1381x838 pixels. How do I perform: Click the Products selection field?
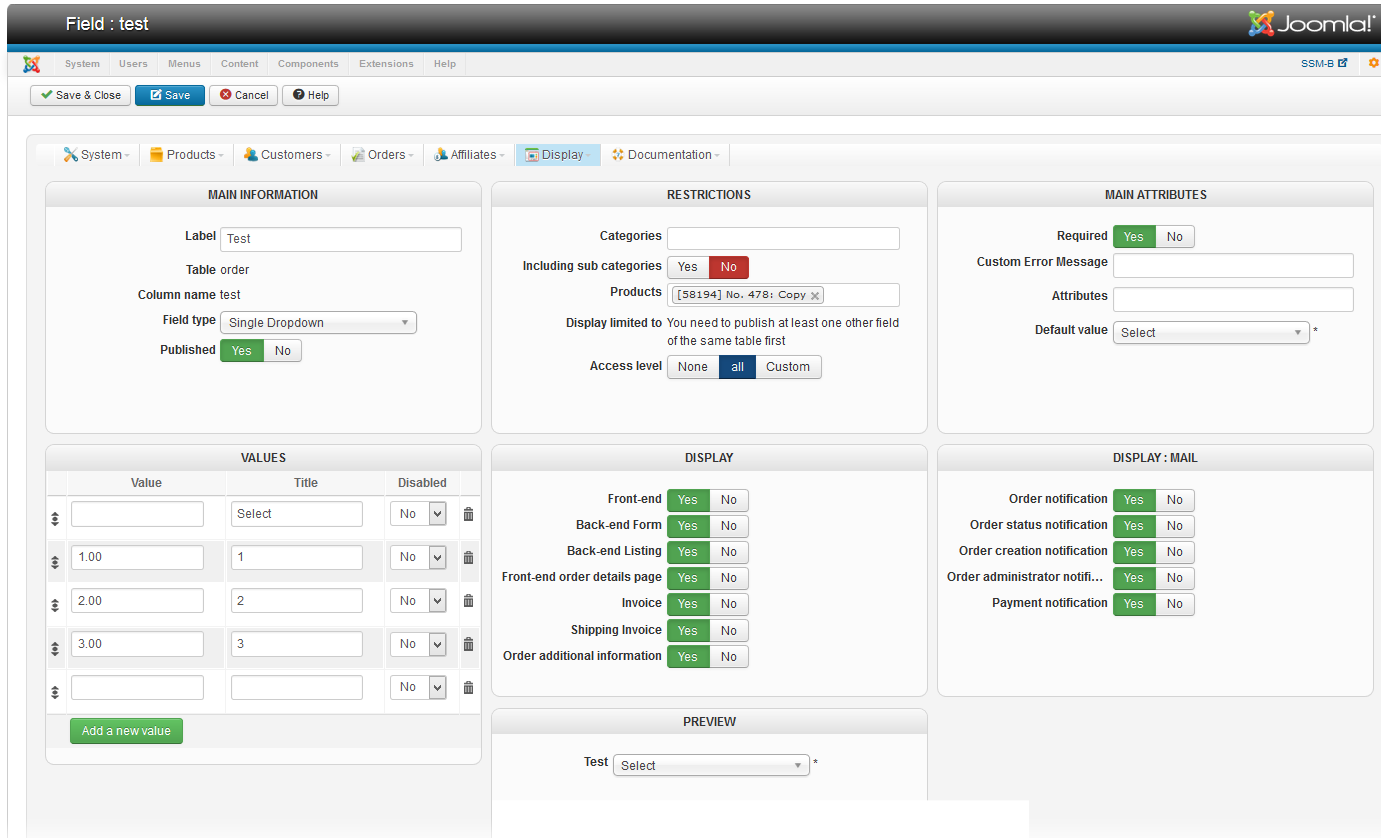[x=783, y=295]
